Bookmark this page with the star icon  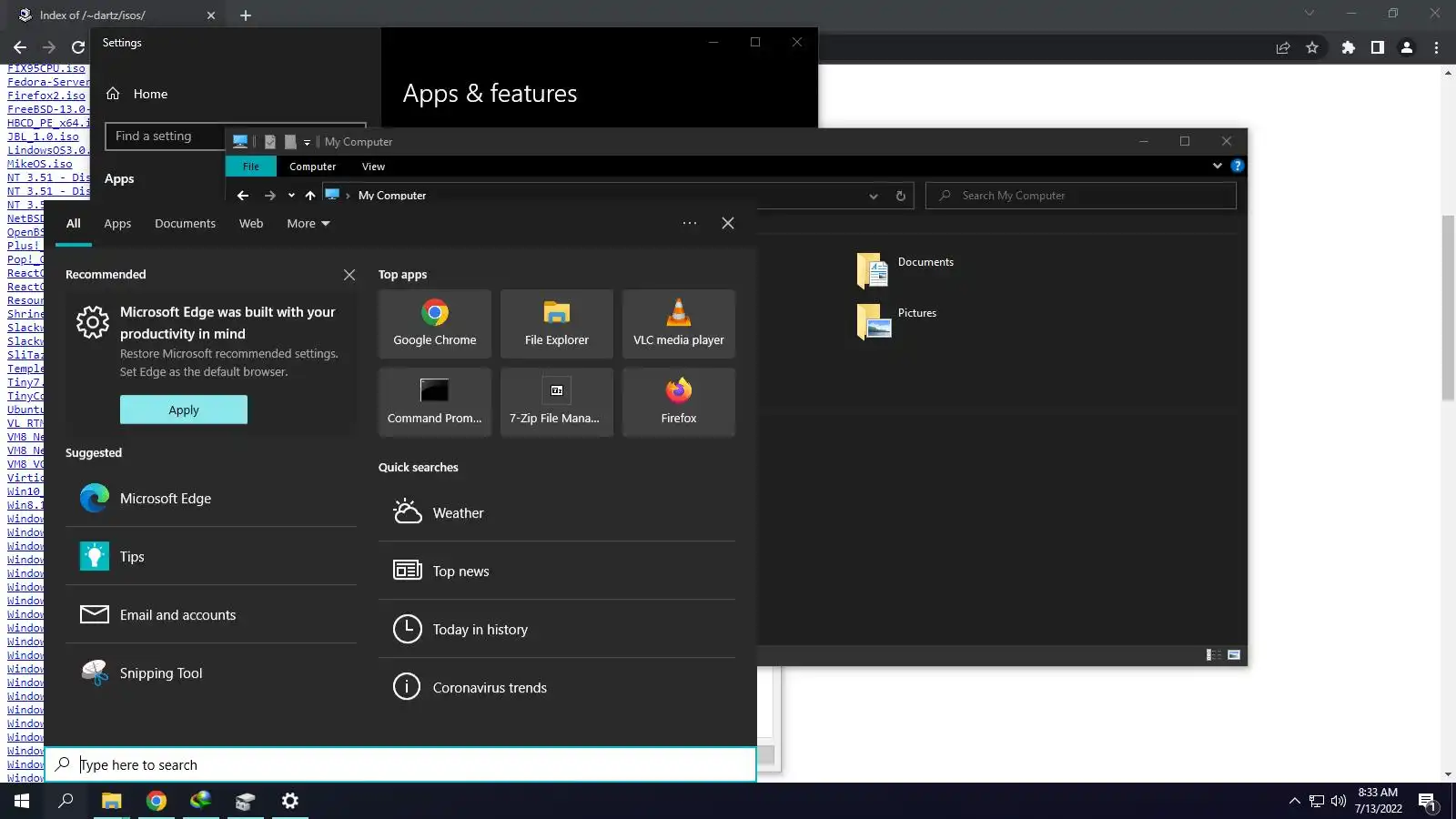pyautogui.click(x=1312, y=47)
